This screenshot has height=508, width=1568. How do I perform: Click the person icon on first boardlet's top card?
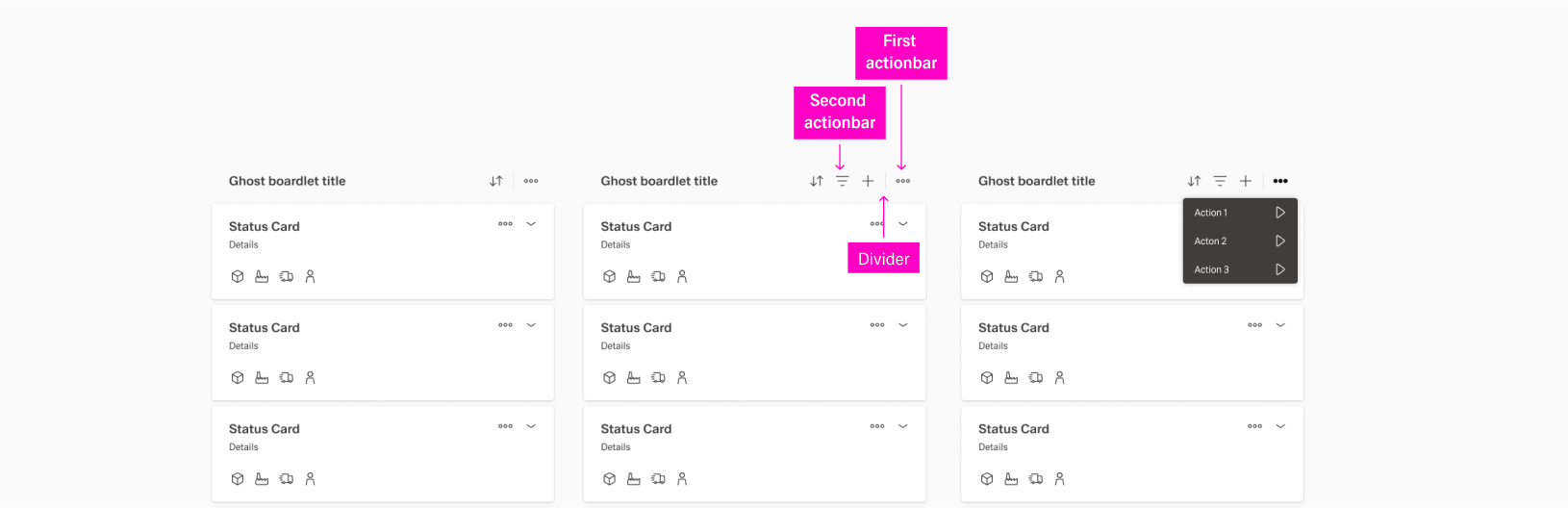310,276
